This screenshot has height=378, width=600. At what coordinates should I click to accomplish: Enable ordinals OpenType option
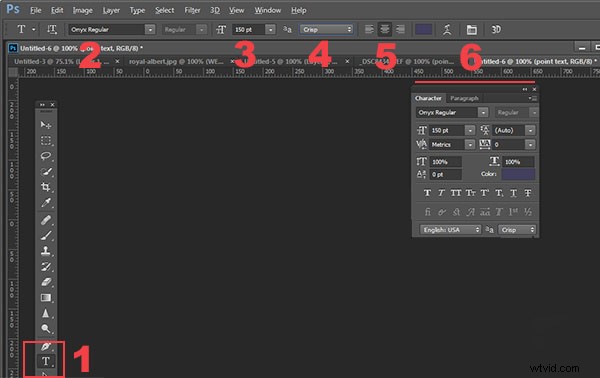[x=514, y=212]
